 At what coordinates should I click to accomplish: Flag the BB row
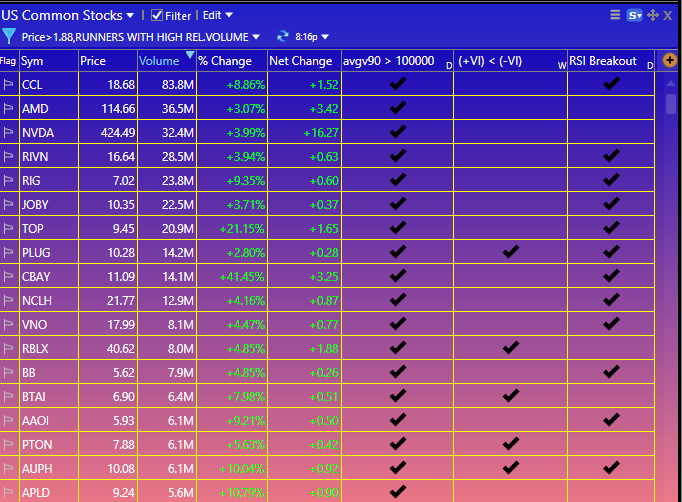[8, 372]
